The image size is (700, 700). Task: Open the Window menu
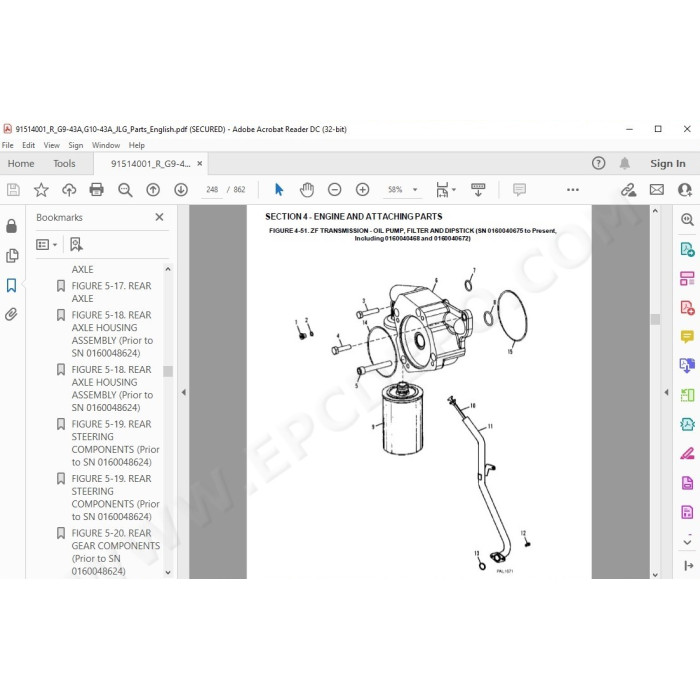[106, 145]
